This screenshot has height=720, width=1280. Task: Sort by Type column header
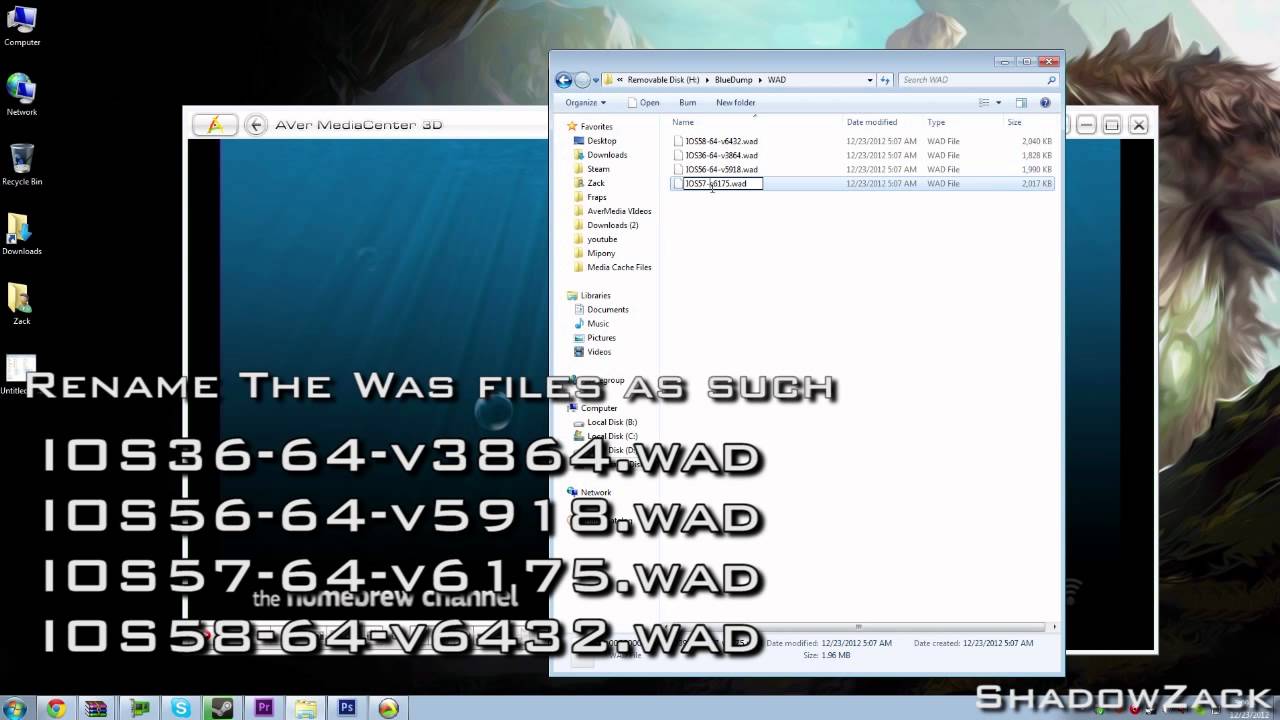936,122
